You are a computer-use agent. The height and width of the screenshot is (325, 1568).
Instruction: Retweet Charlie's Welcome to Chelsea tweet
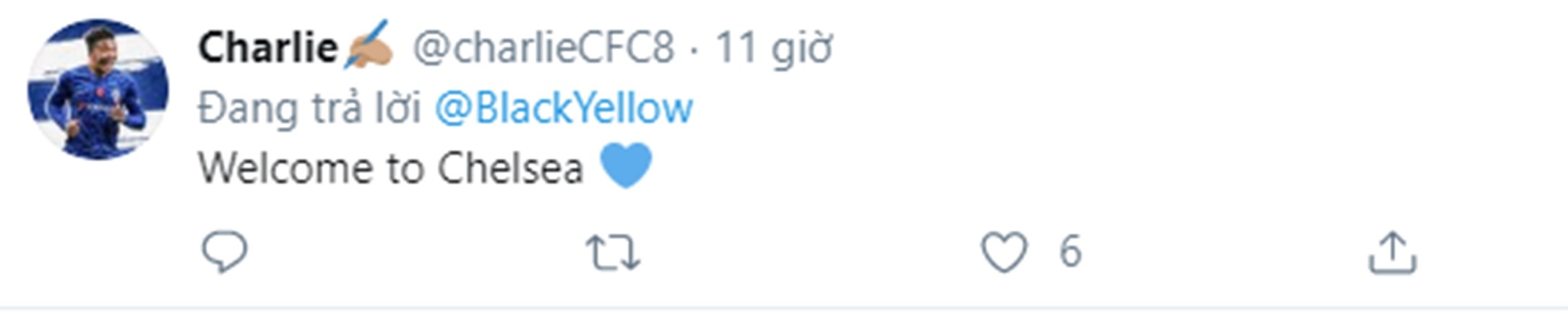613,253
